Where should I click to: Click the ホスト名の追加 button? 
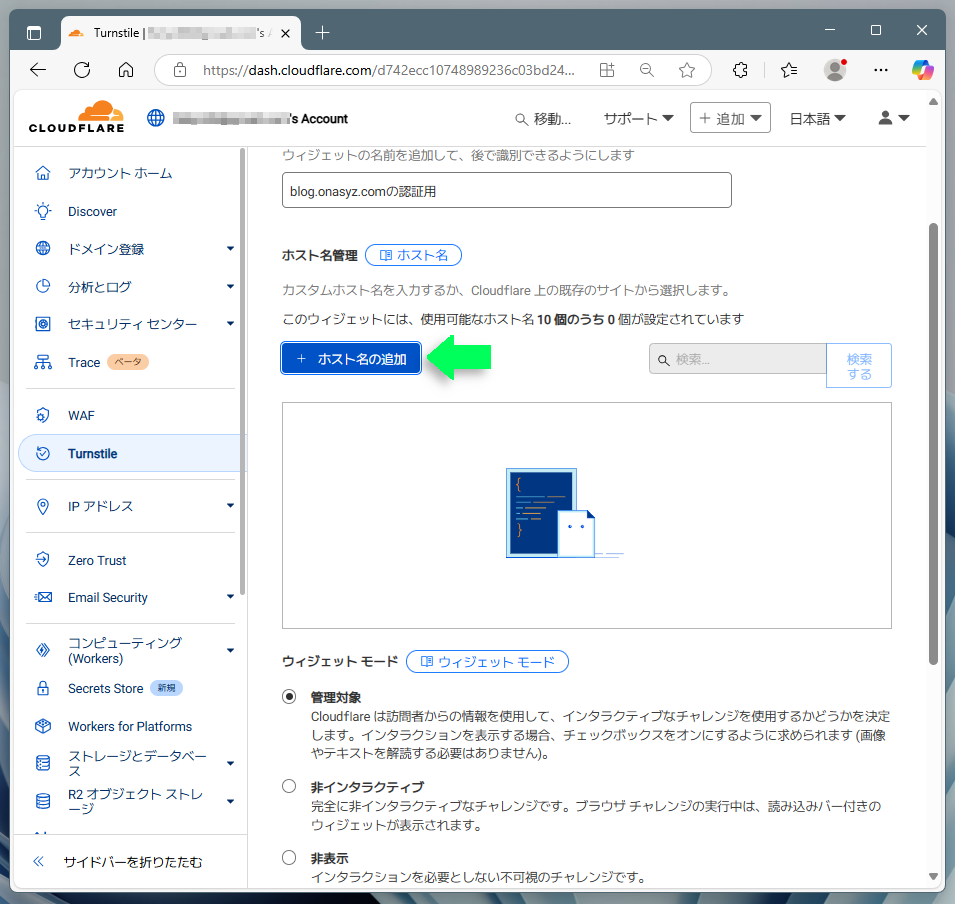click(351, 358)
